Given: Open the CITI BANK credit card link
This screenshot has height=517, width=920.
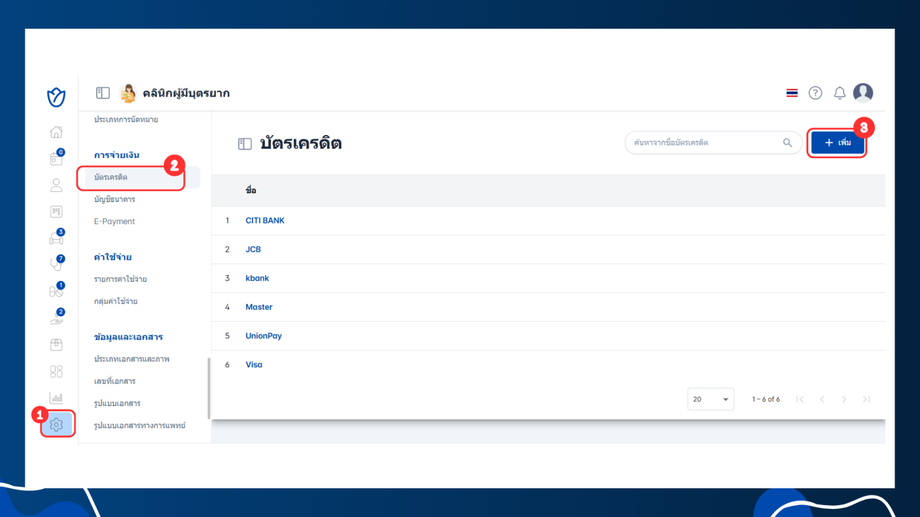Looking at the screenshot, I should coord(265,221).
